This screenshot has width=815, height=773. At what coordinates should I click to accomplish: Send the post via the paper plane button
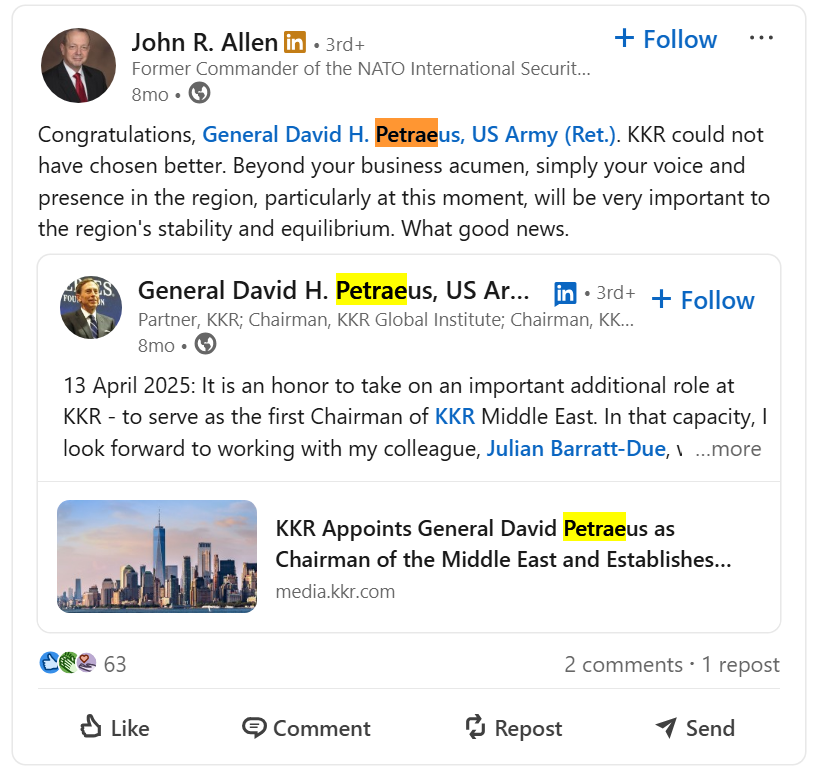click(x=694, y=728)
